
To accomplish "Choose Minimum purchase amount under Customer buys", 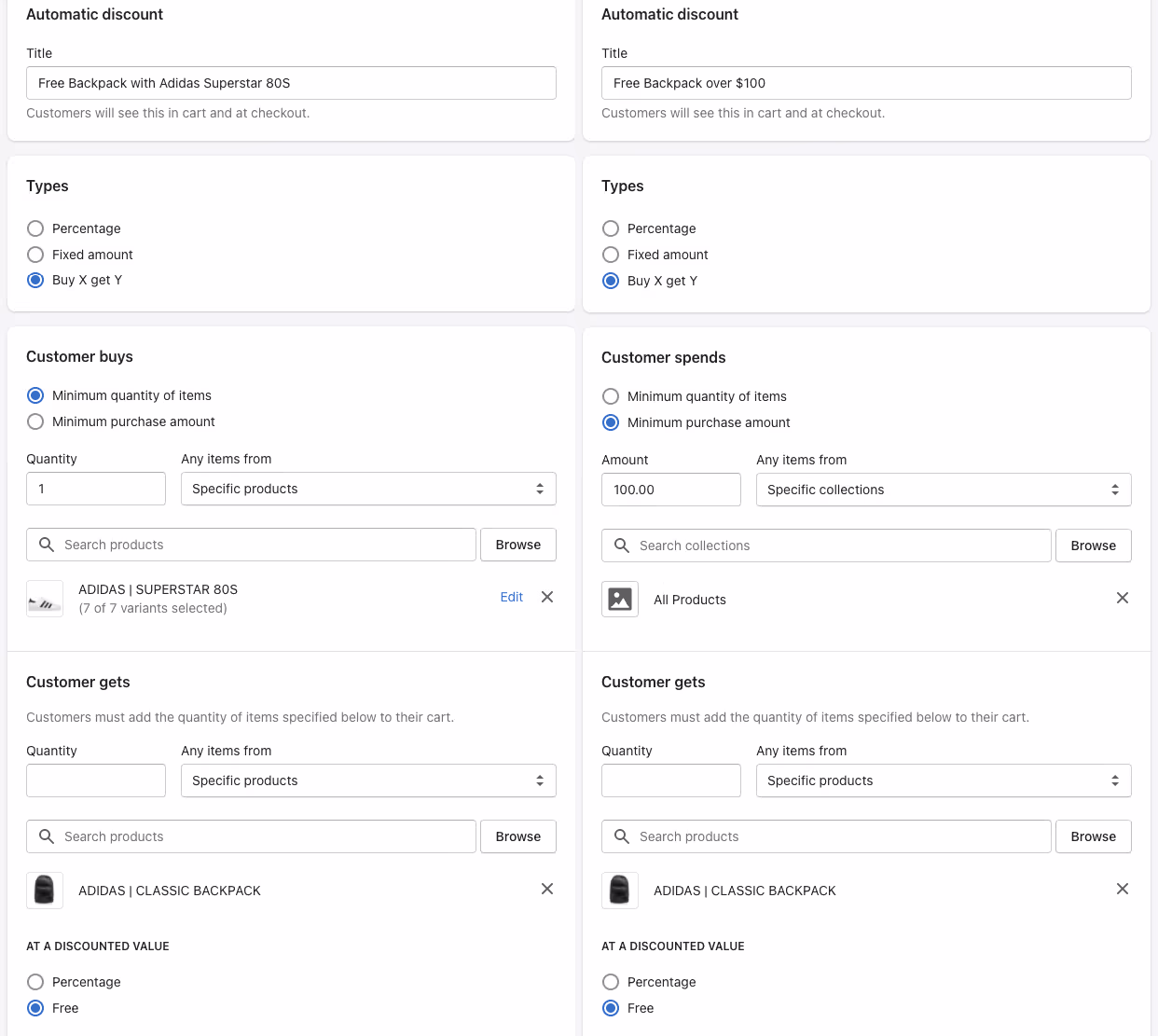I will tap(35, 421).
